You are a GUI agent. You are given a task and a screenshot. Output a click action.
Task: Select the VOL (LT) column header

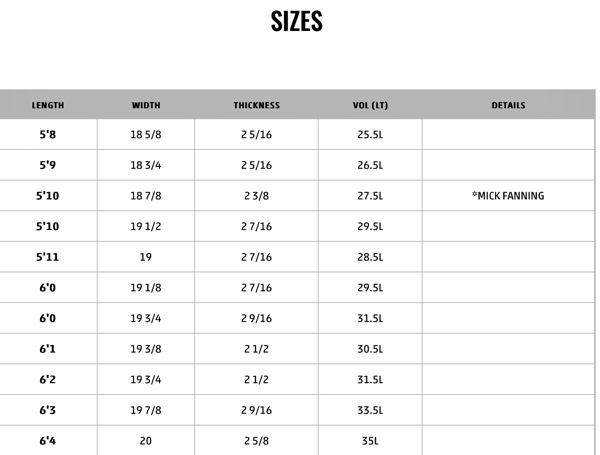click(x=370, y=105)
